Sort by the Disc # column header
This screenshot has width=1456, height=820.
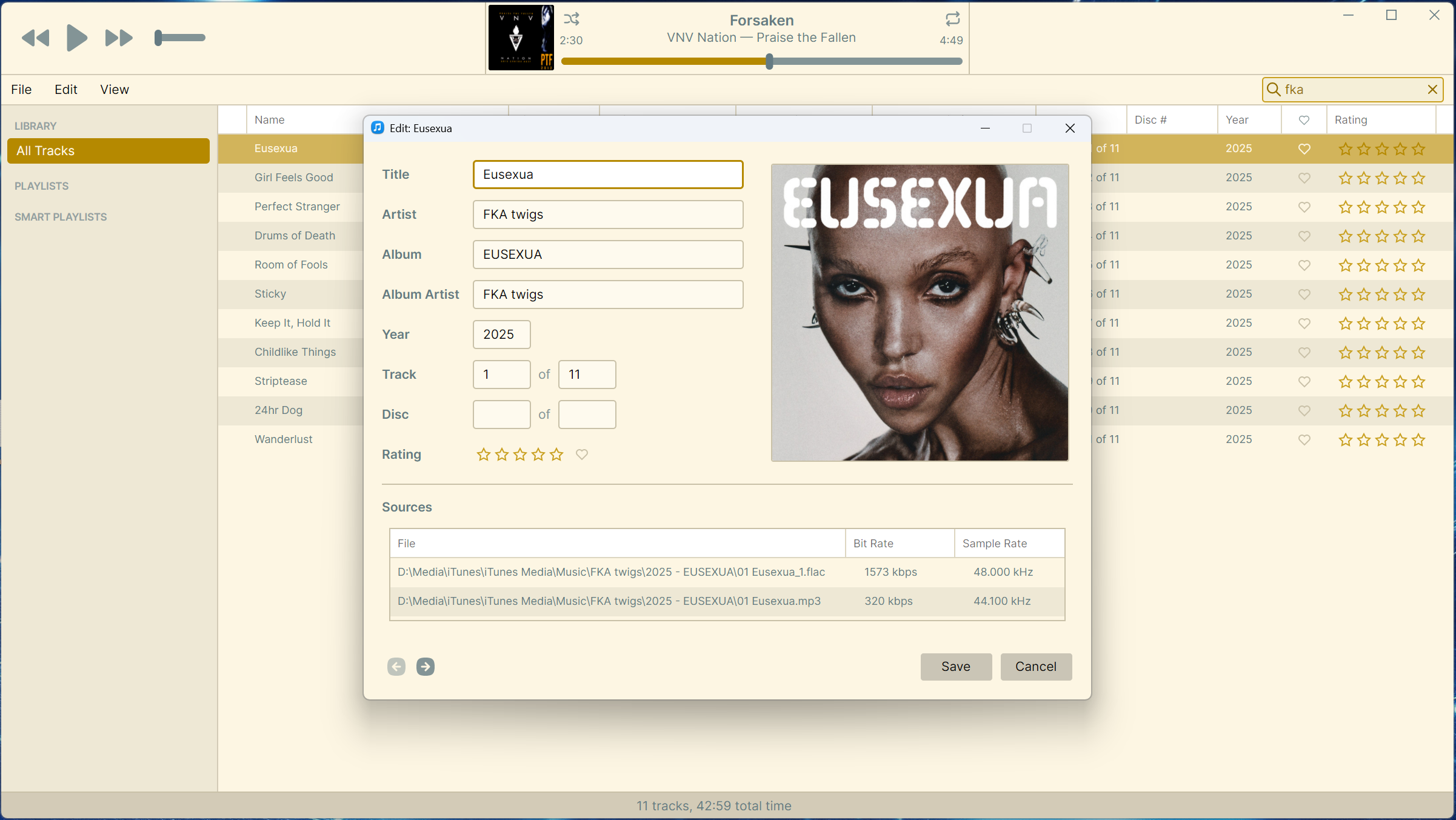(x=1172, y=120)
